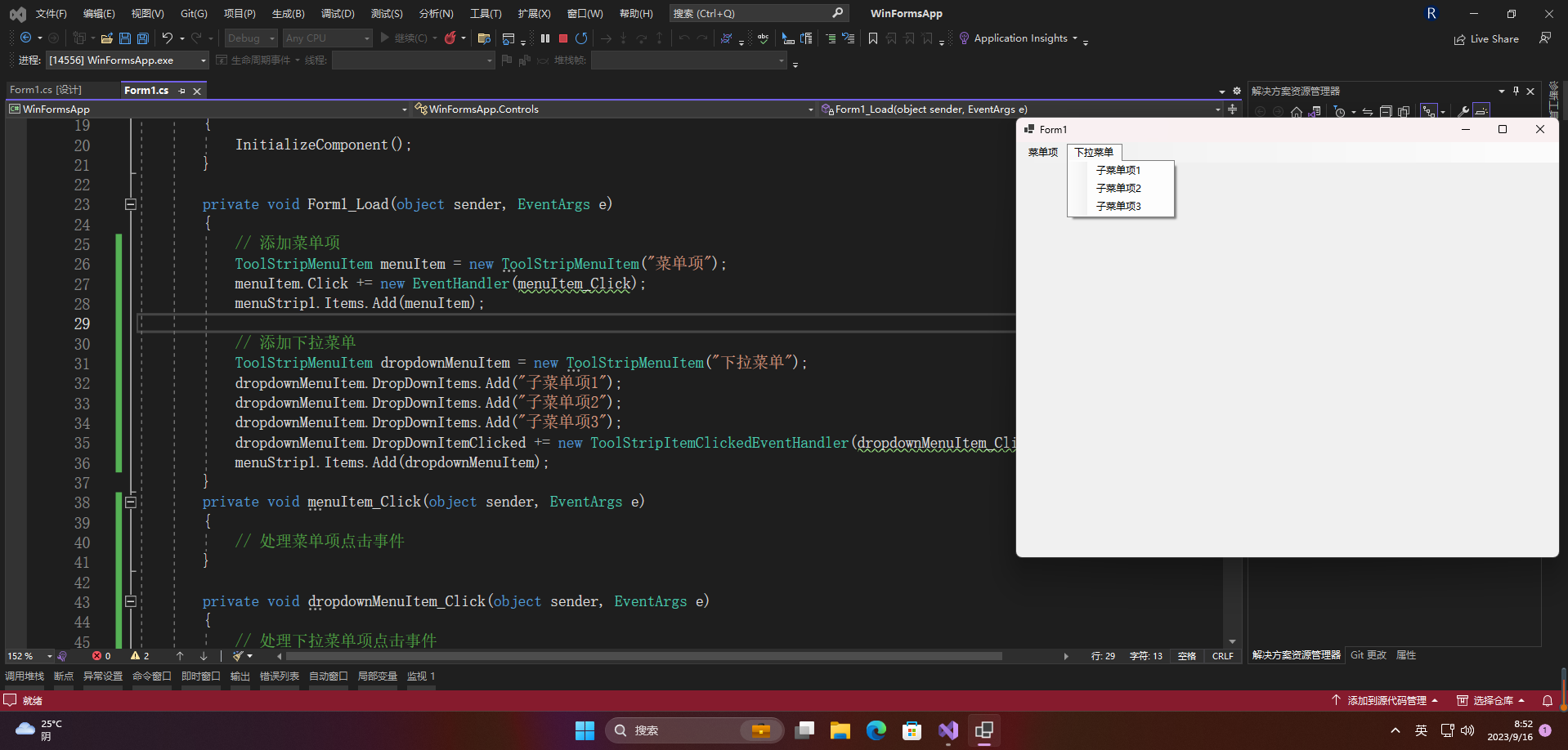Image resolution: width=1568 pixels, height=750 pixels.
Task: Click the bookmark icon in toolbar
Action: (873, 38)
